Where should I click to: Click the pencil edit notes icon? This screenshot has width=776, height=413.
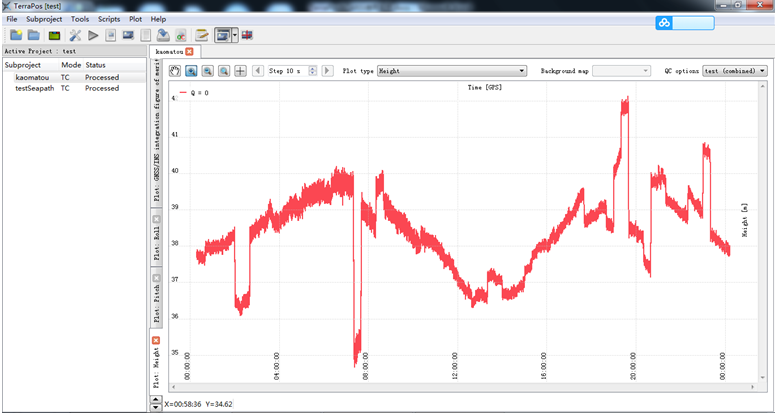click(x=201, y=35)
